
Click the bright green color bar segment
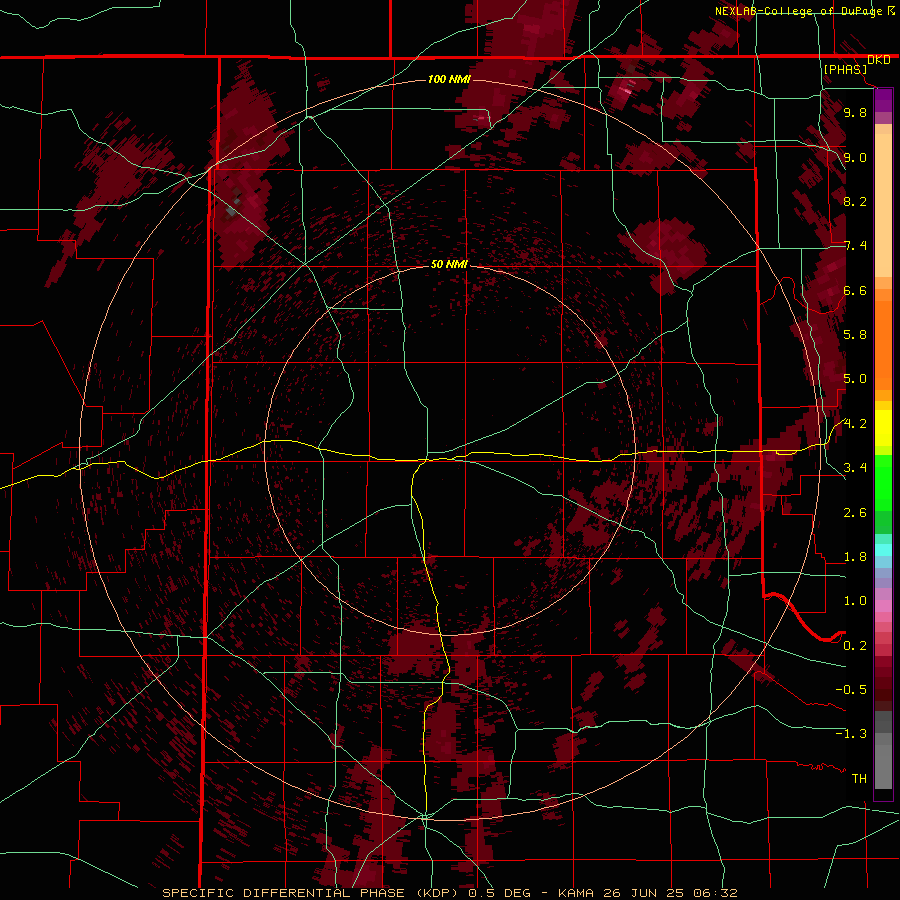coord(883,482)
